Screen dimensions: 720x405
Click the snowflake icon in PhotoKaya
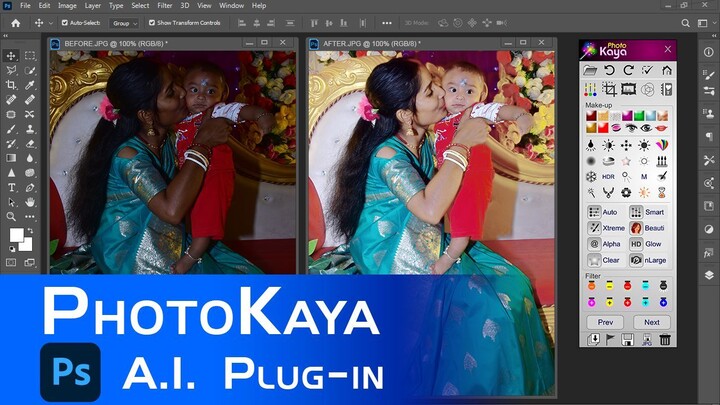[x=591, y=176]
